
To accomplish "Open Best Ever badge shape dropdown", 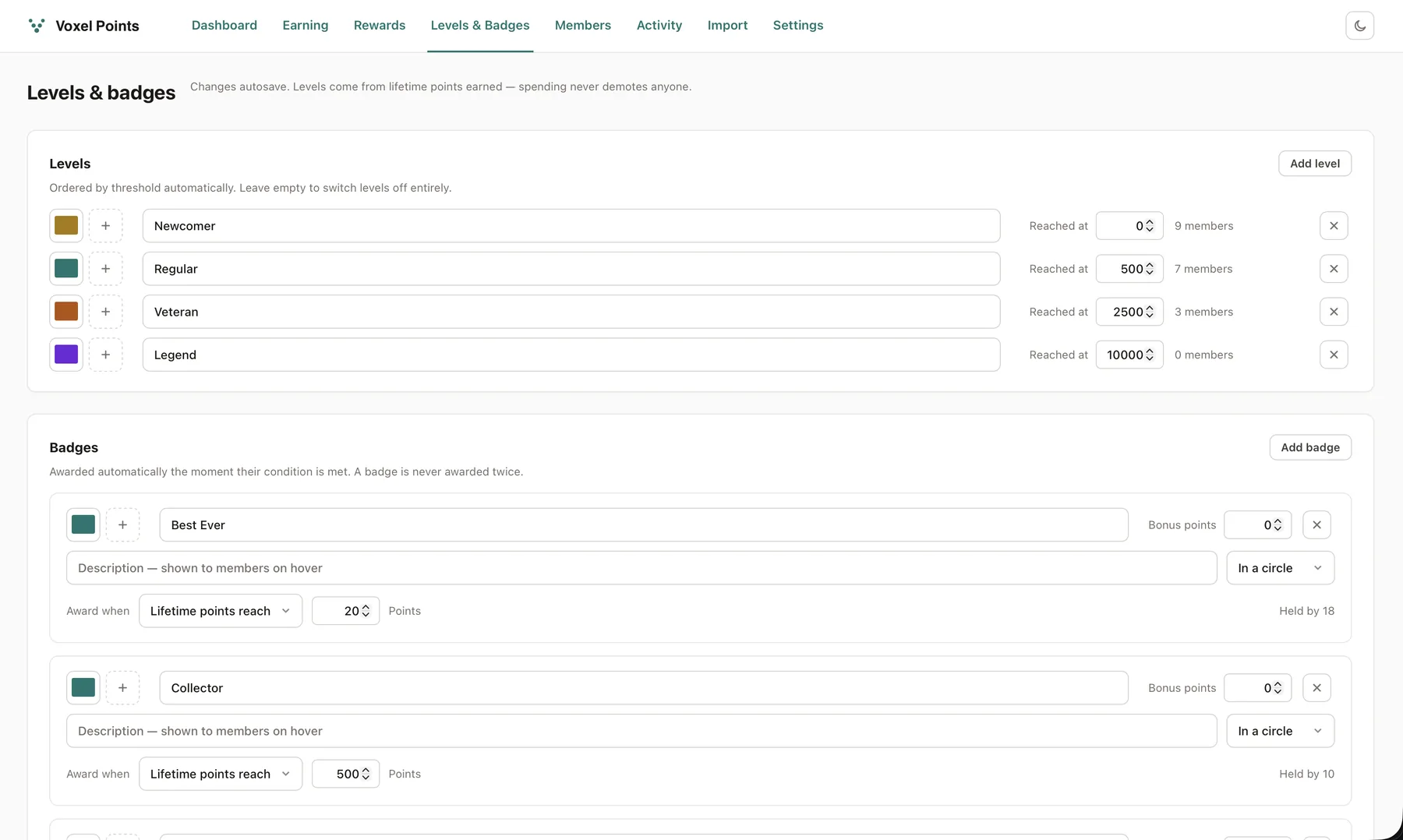I will pyautogui.click(x=1280, y=568).
